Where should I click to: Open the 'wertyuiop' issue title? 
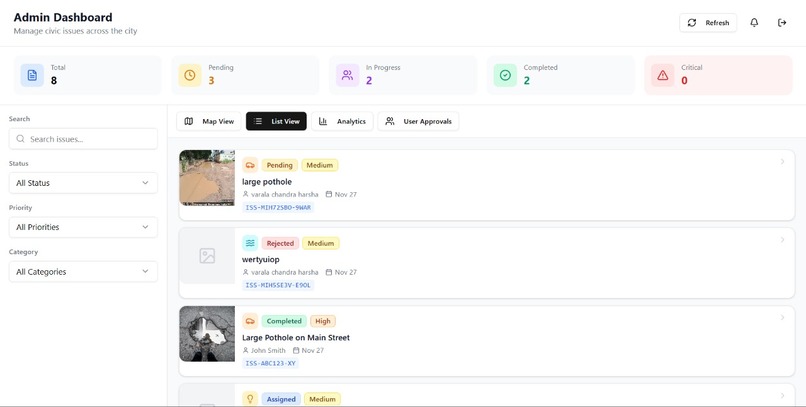261,260
